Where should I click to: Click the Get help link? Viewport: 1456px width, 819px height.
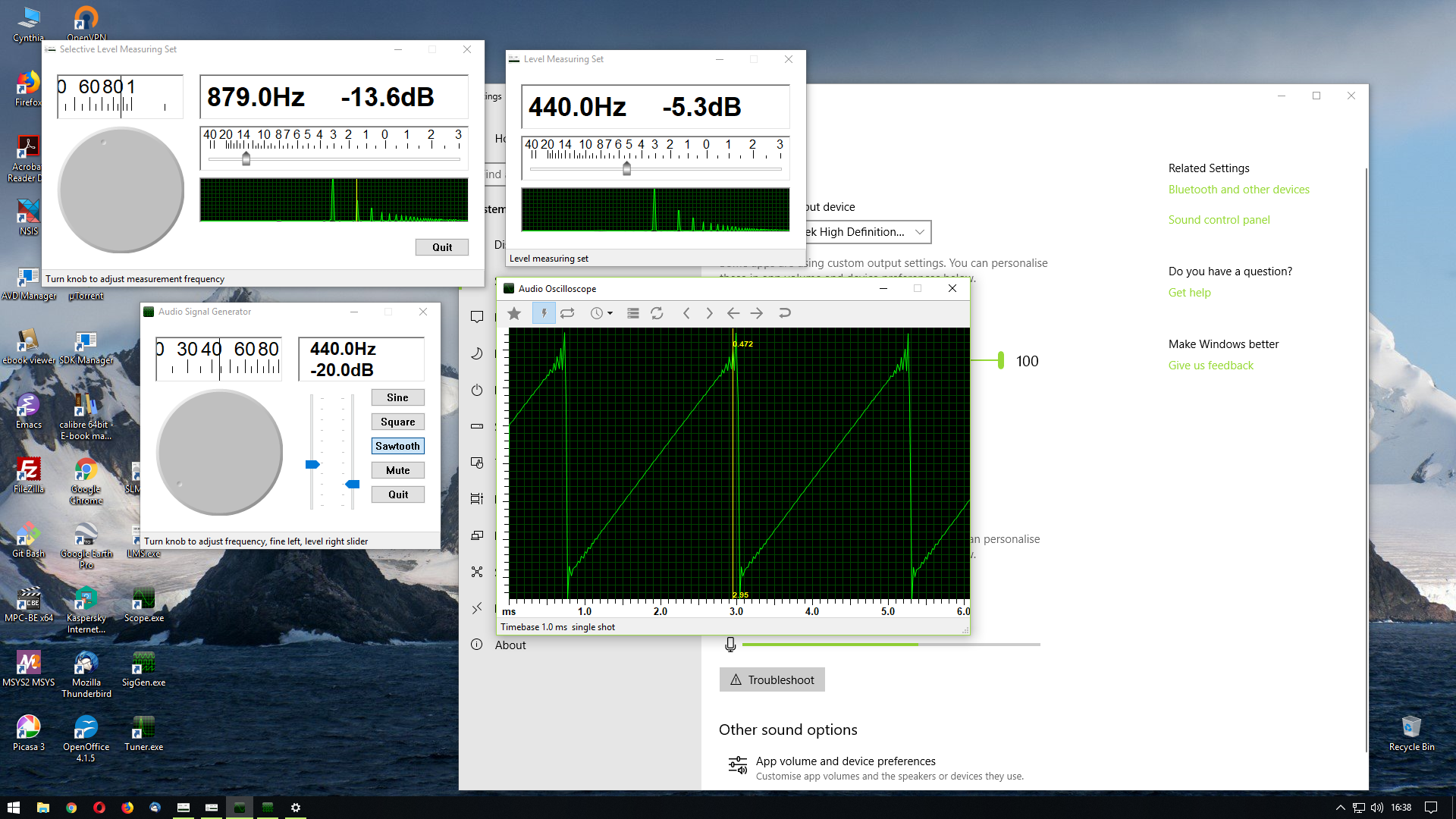tap(1189, 293)
